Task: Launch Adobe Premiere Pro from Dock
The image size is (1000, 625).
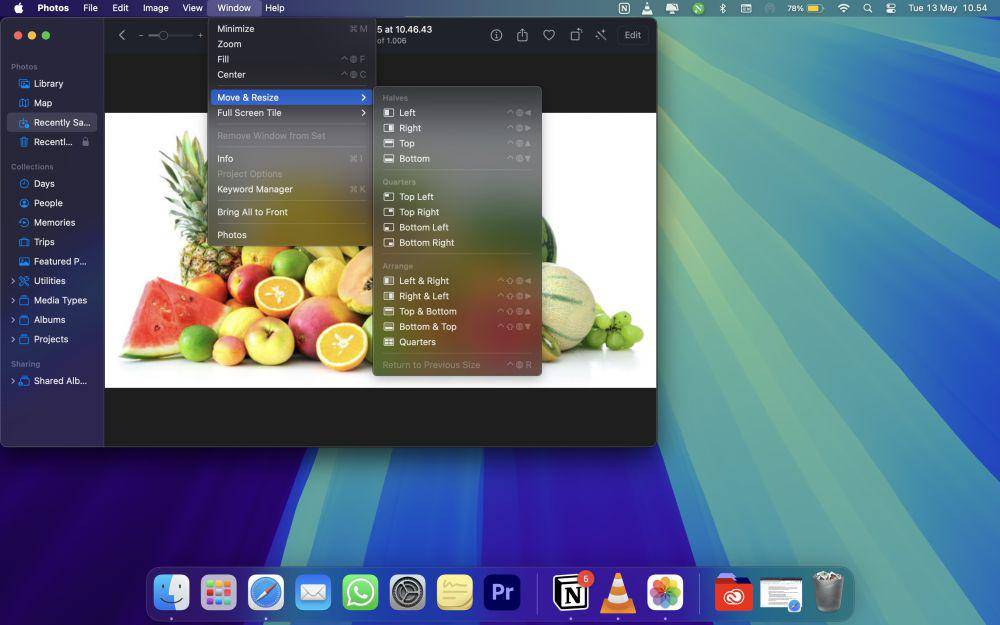Action: click(x=502, y=592)
